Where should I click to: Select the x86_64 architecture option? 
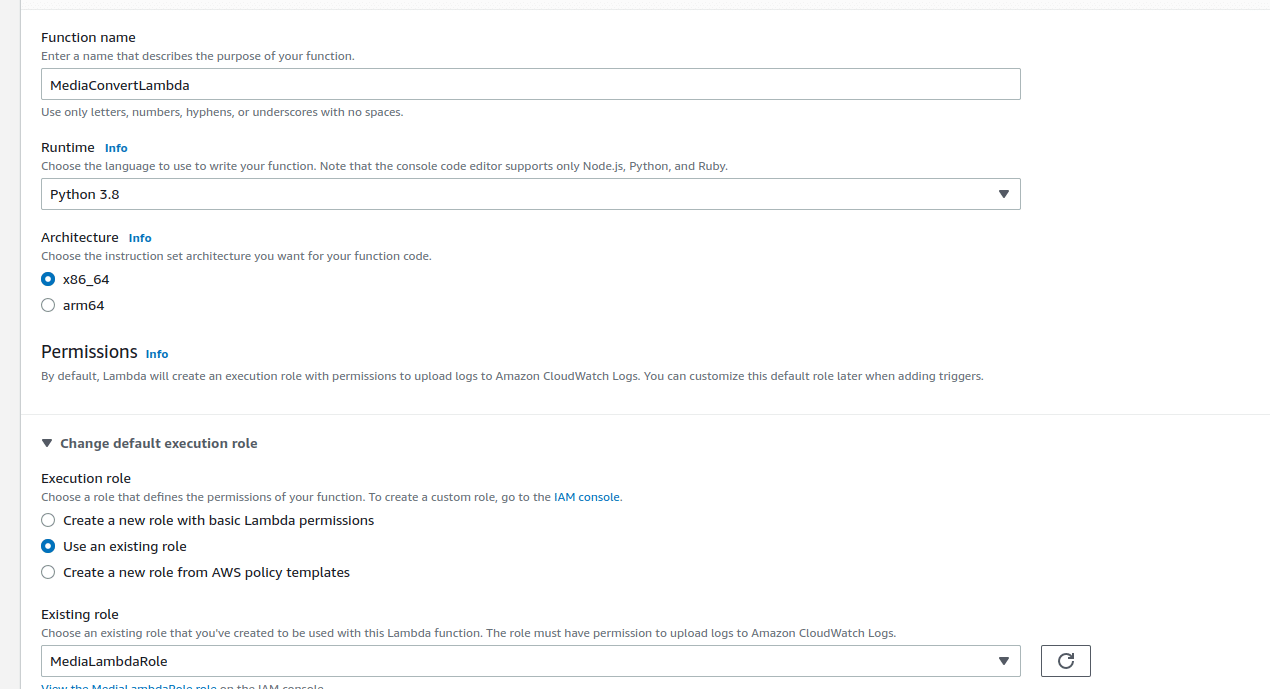[x=47, y=279]
